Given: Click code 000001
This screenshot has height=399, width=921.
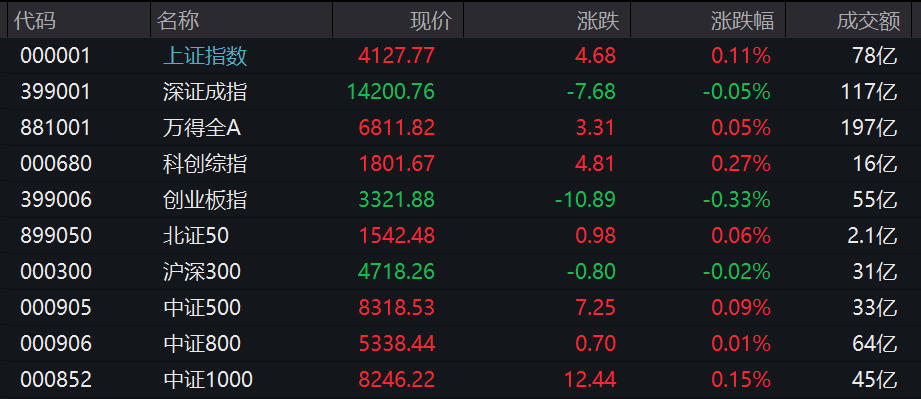Looking at the screenshot, I should pyautogui.click(x=56, y=56).
